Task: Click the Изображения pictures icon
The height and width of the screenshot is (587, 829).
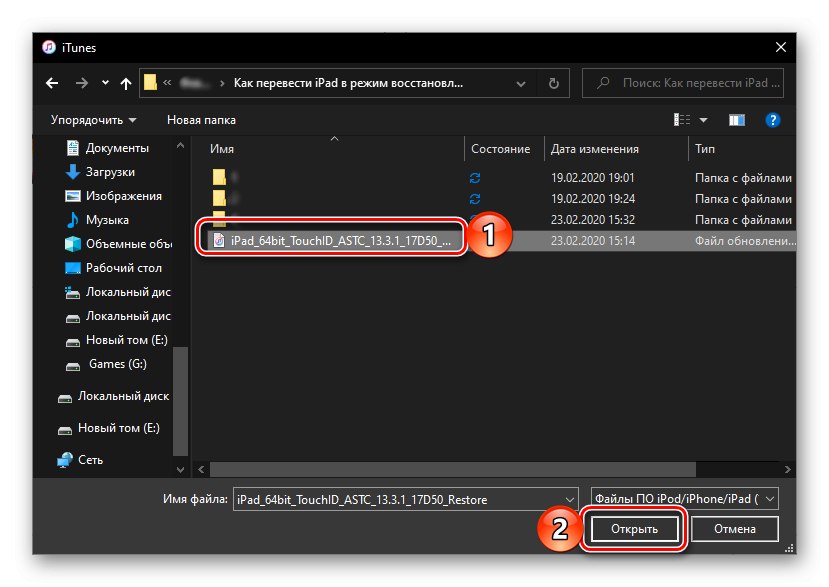Action: point(72,196)
